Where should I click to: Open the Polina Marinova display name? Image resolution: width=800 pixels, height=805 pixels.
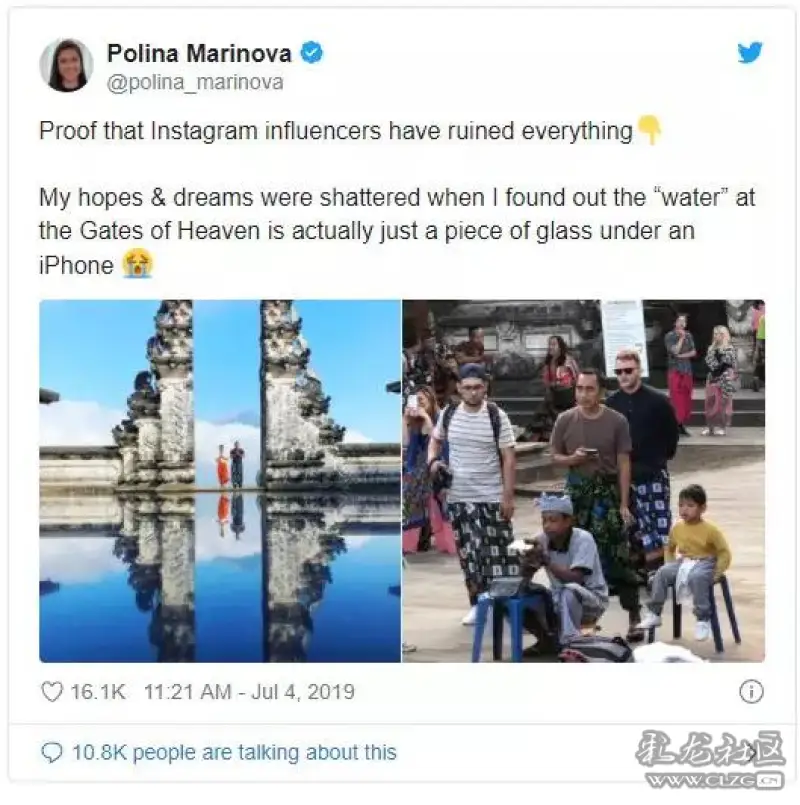(199, 53)
